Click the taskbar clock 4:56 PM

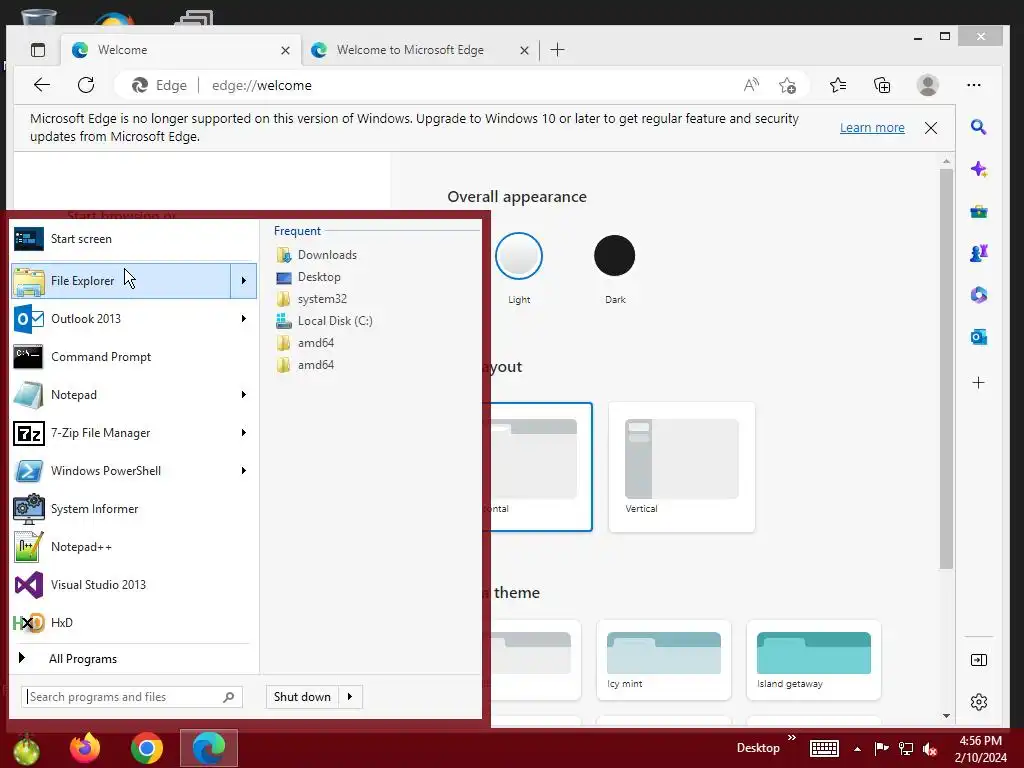(x=980, y=749)
